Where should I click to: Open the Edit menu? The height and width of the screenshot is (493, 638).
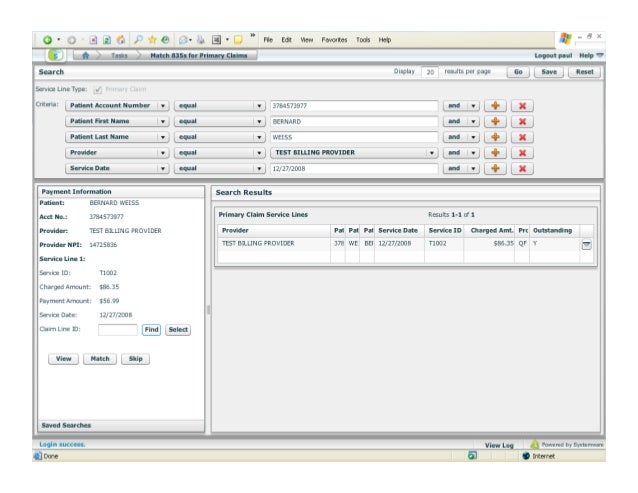tap(286, 40)
